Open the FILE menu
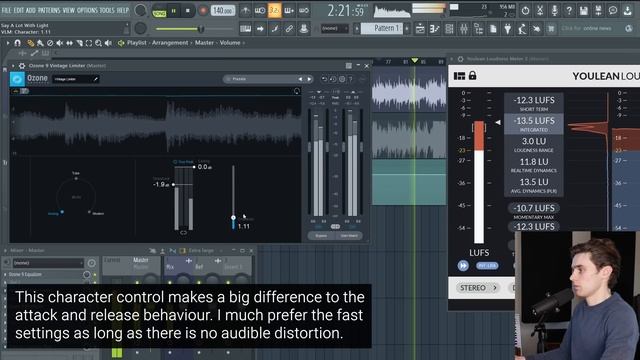Viewport: 640px width, 360px height. (x=7, y=10)
